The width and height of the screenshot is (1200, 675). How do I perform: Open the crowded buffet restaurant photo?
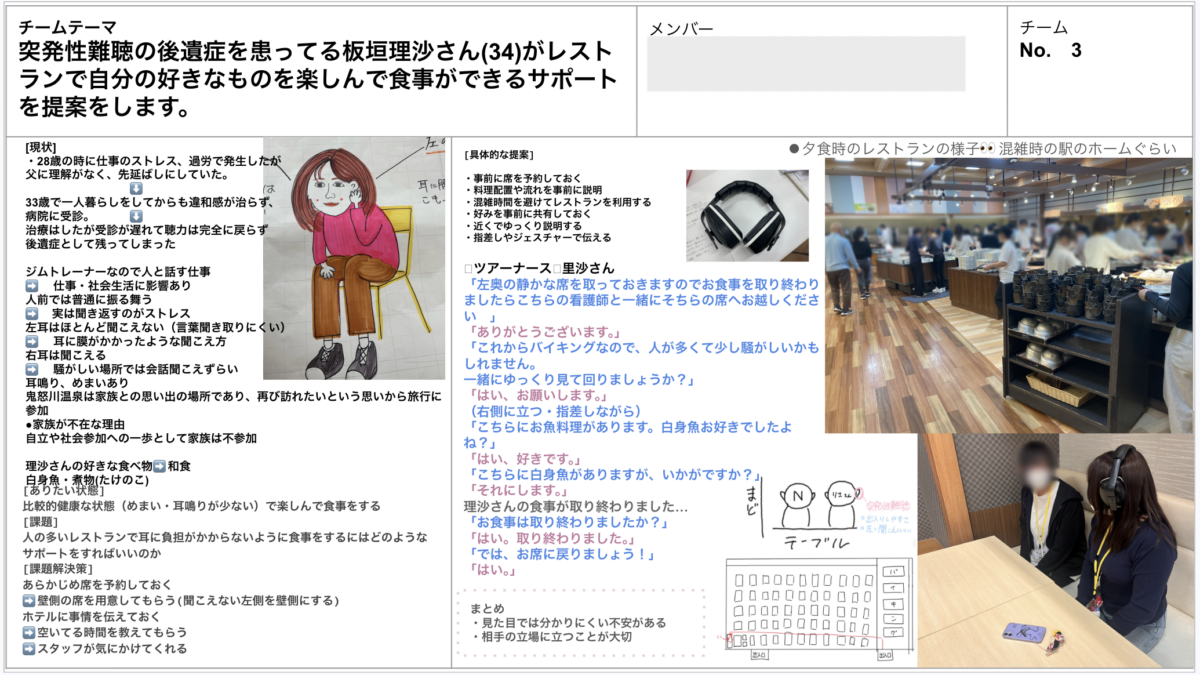tap(1008, 295)
